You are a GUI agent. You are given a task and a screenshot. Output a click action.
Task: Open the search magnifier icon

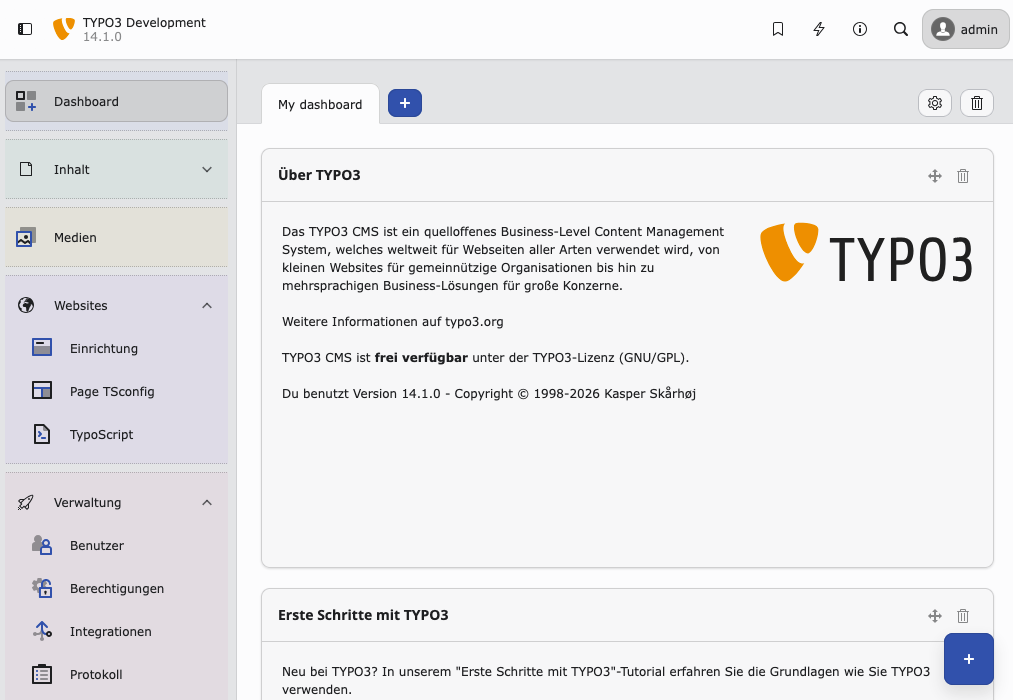pyautogui.click(x=901, y=29)
